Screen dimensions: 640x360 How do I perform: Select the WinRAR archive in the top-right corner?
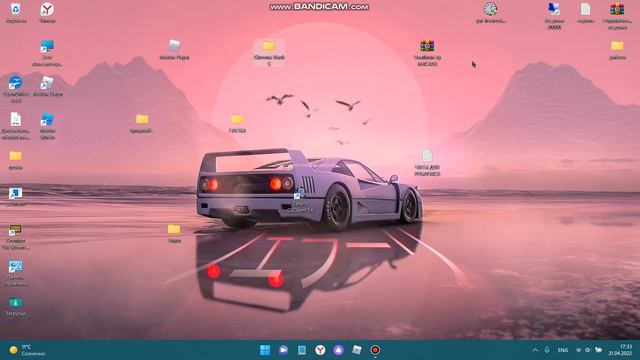(617, 16)
